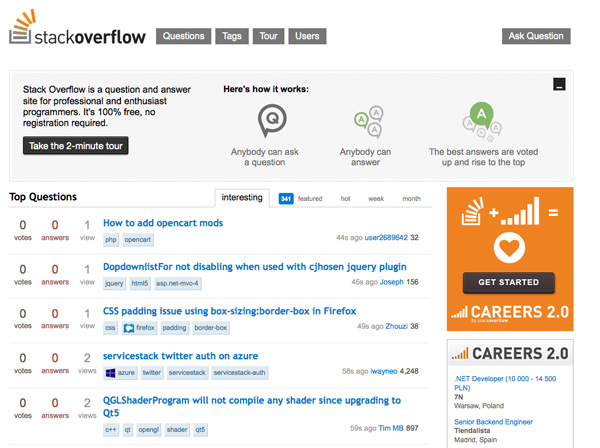Click the CAREERS 2.0 orange banner logo
Image resolution: width=600 pixels, height=448 pixels.
[510, 313]
